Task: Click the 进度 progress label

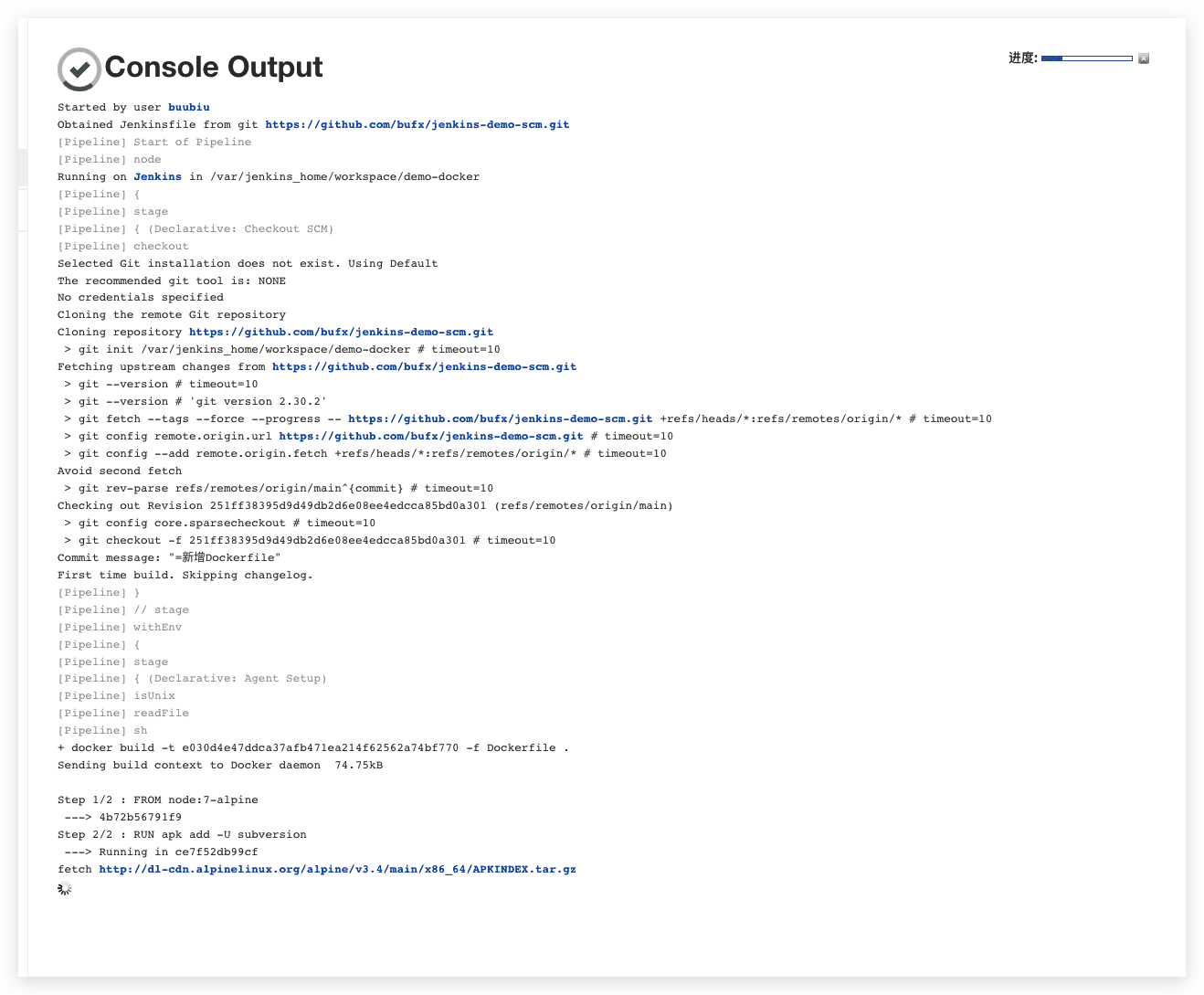Action: 1022,58
